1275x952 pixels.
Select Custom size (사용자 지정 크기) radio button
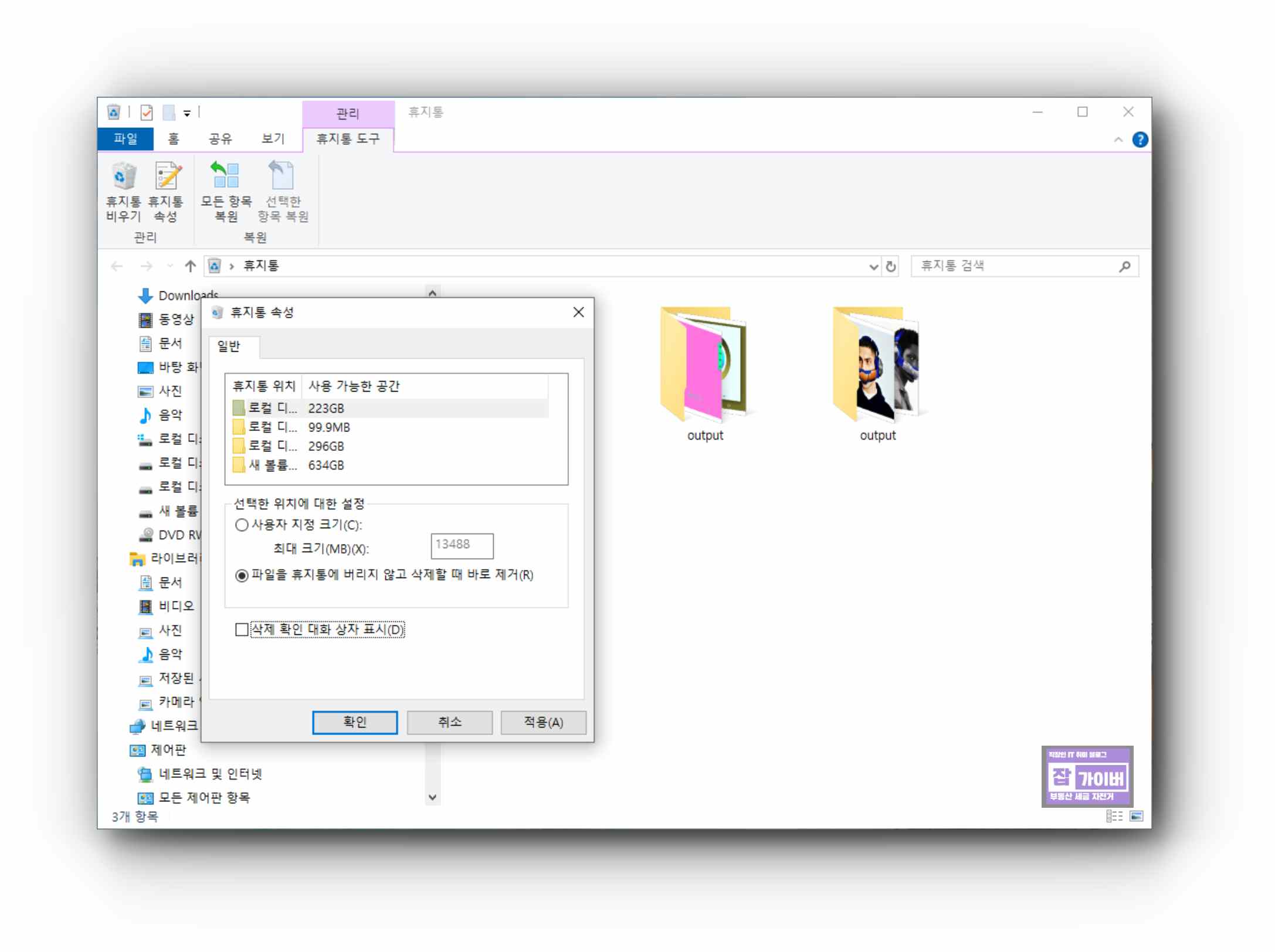click(242, 525)
